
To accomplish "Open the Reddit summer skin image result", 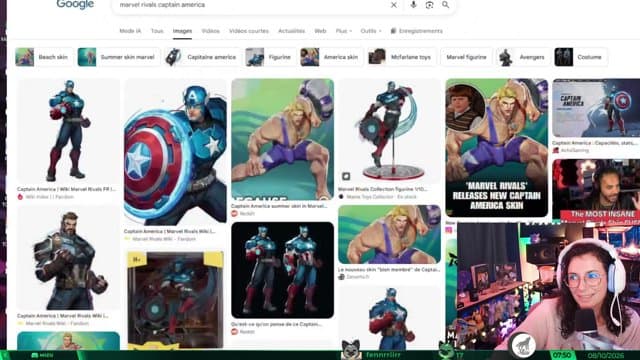I will (282, 140).
